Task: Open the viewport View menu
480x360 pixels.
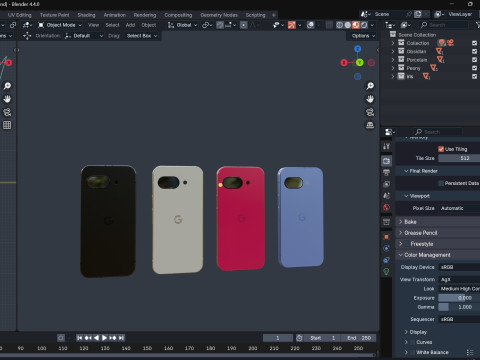Action: (x=93, y=25)
